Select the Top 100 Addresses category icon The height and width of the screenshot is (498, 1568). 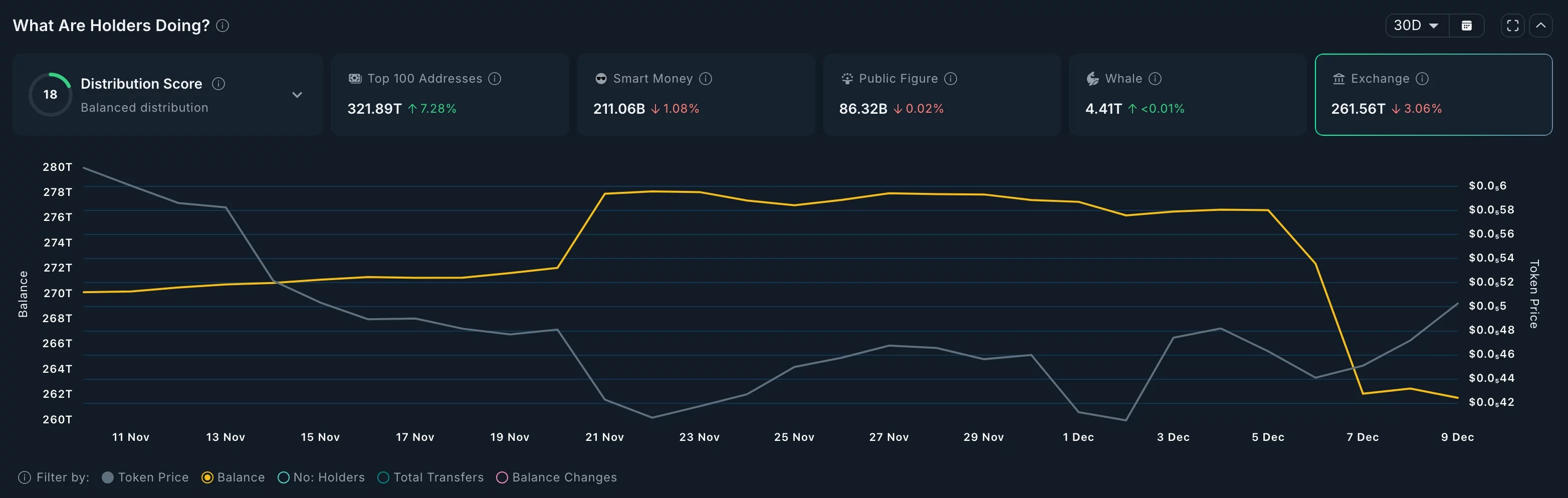point(354,78)
